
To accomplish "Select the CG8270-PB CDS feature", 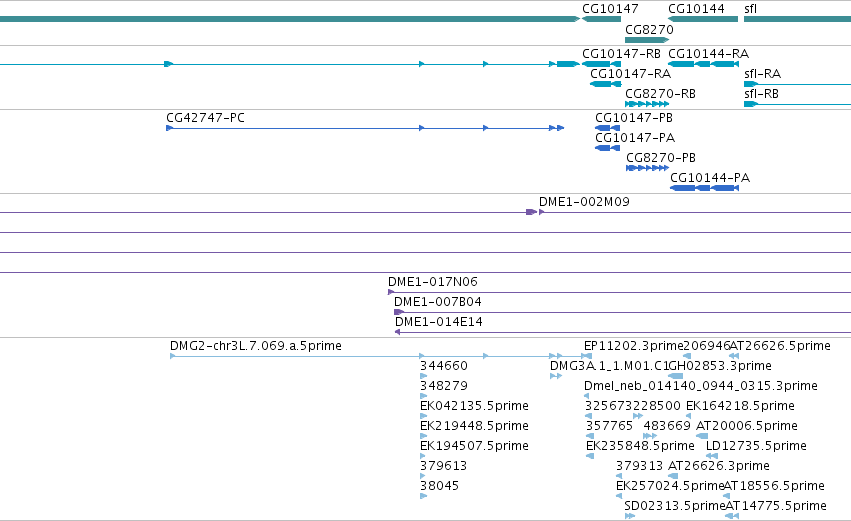I will pyautogui.click(x=647, y=168).
